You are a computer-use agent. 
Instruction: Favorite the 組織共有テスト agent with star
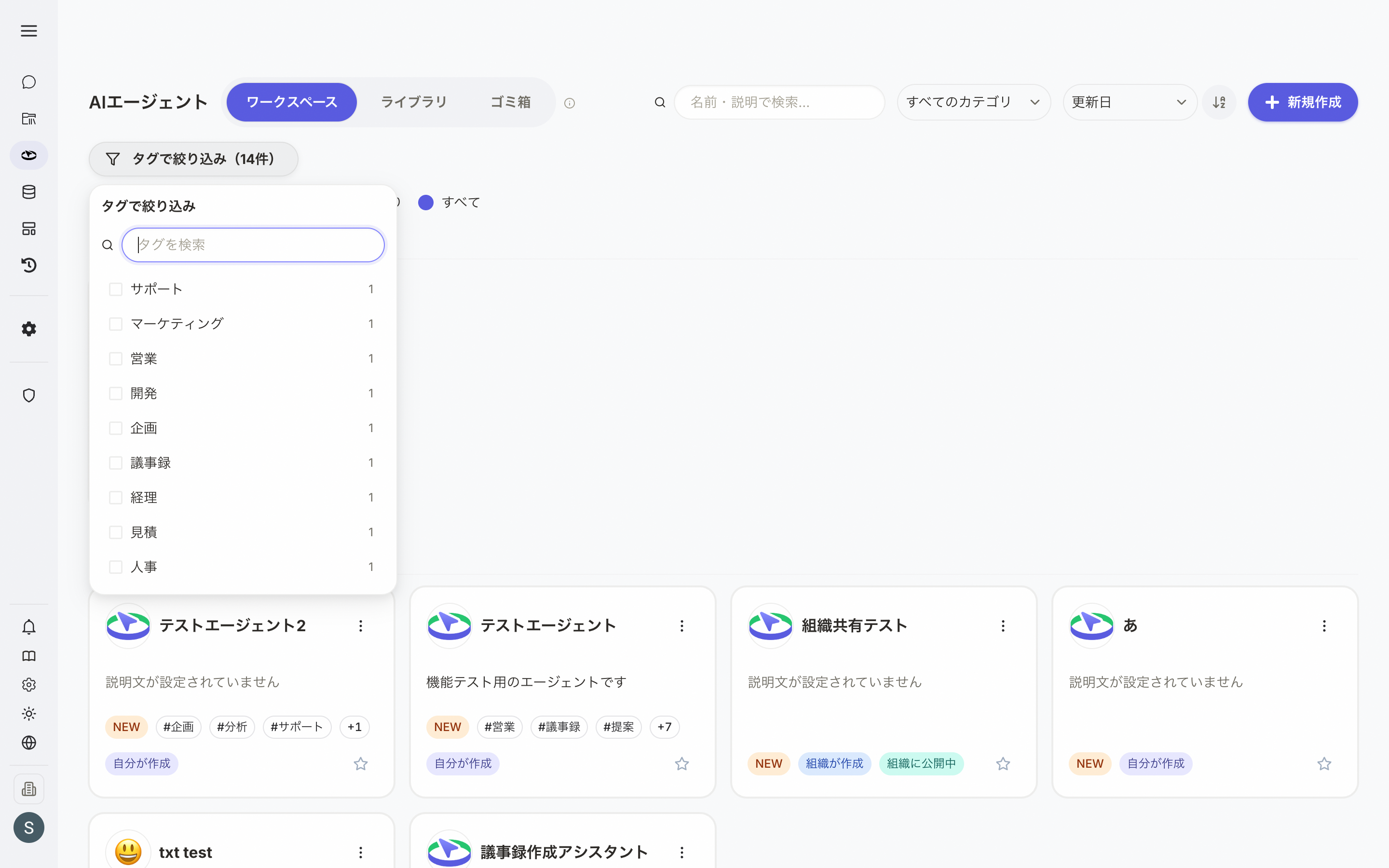click(x=1003, y=763)
